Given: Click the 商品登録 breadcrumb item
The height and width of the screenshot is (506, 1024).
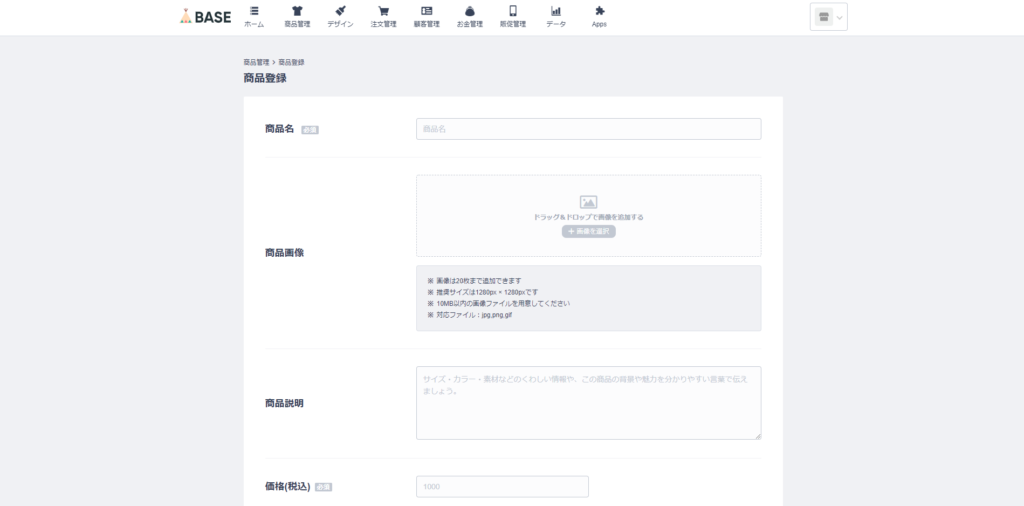Looking at the screenshot, I should coord(291,62).
